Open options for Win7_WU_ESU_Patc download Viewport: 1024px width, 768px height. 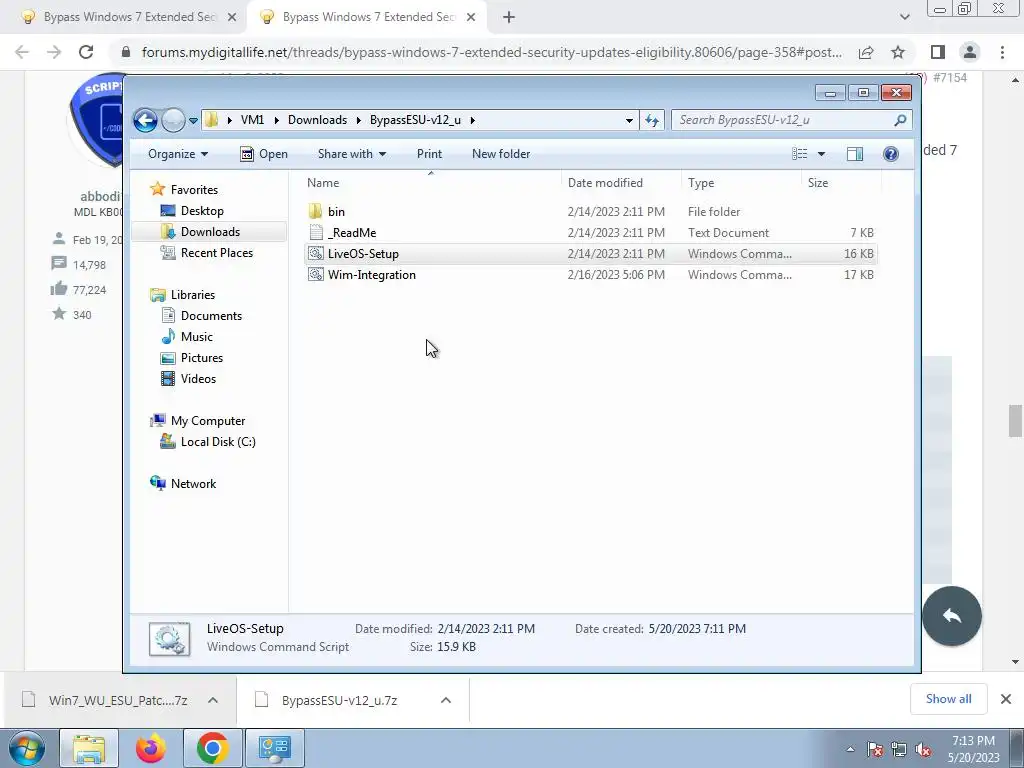coord(213,700)
